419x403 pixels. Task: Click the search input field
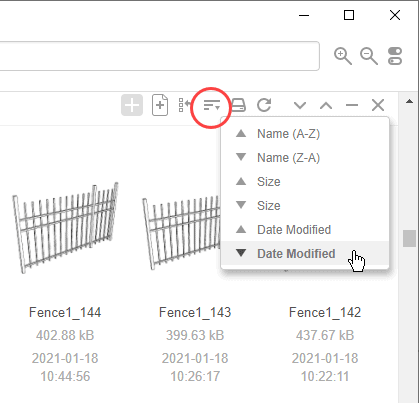[x=159, y=56]
